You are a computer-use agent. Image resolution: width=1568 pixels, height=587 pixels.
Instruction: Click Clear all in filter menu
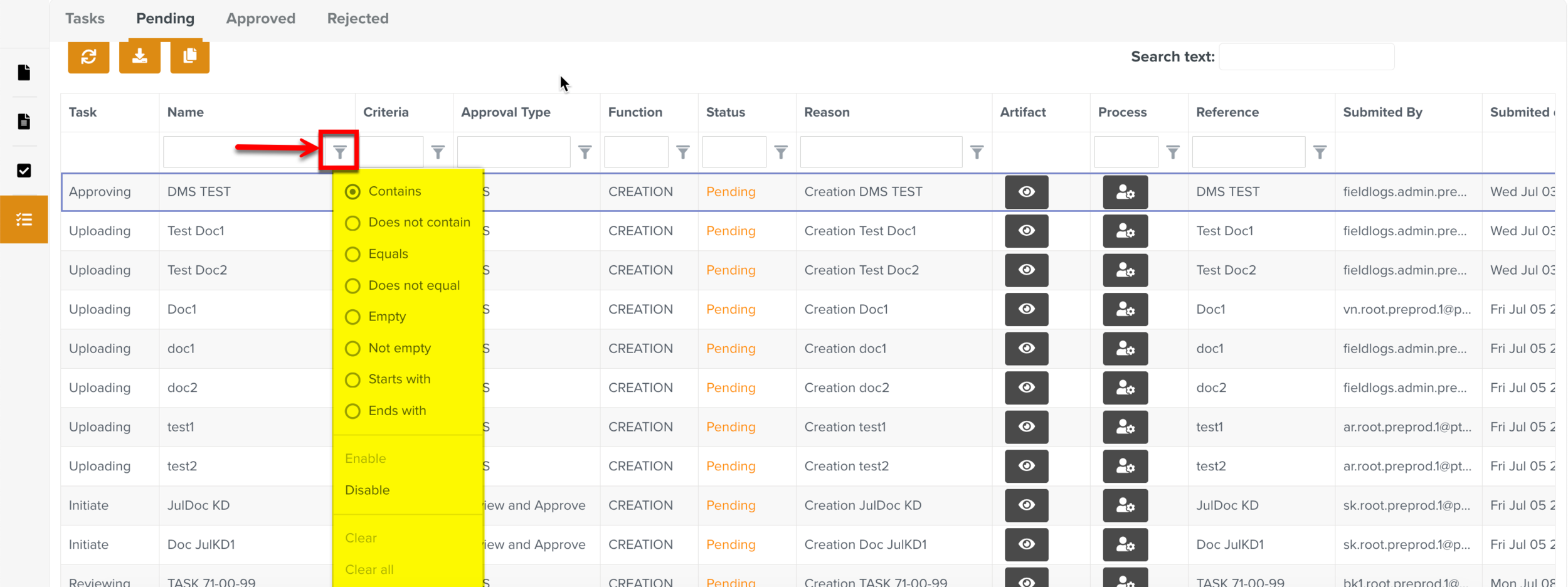tap(369, 569)
